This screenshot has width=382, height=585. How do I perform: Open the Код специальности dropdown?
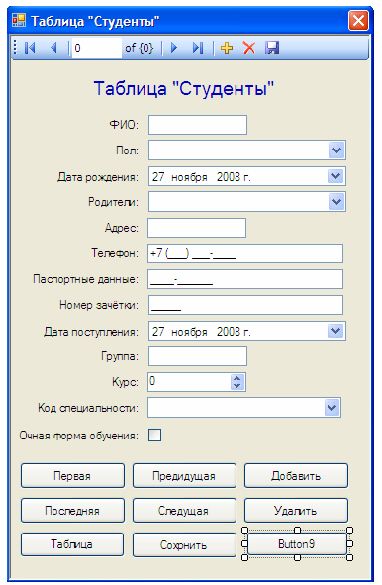pos(332,407)
